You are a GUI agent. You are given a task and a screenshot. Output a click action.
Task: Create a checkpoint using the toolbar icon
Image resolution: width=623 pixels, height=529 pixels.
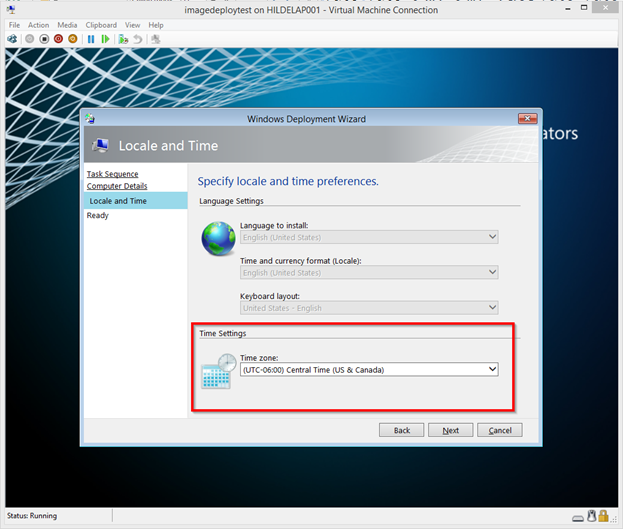pyautogui.click(x=123, y=39)
